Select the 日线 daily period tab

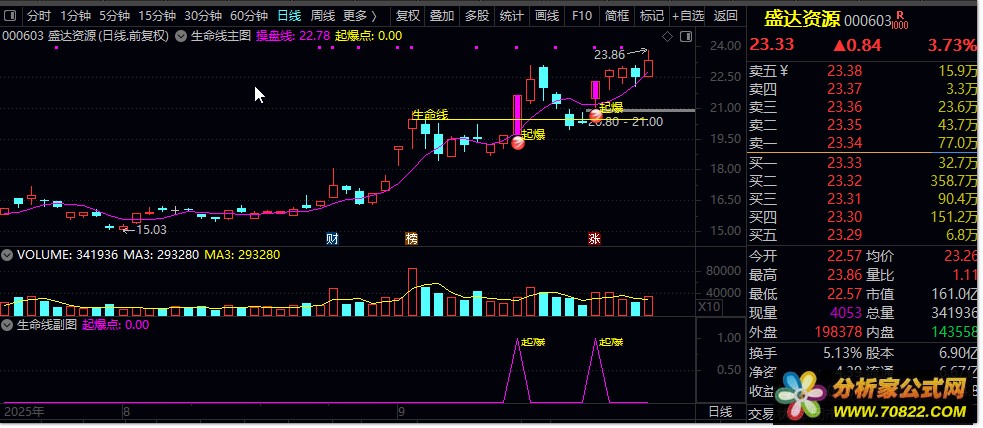pos(289,15)
